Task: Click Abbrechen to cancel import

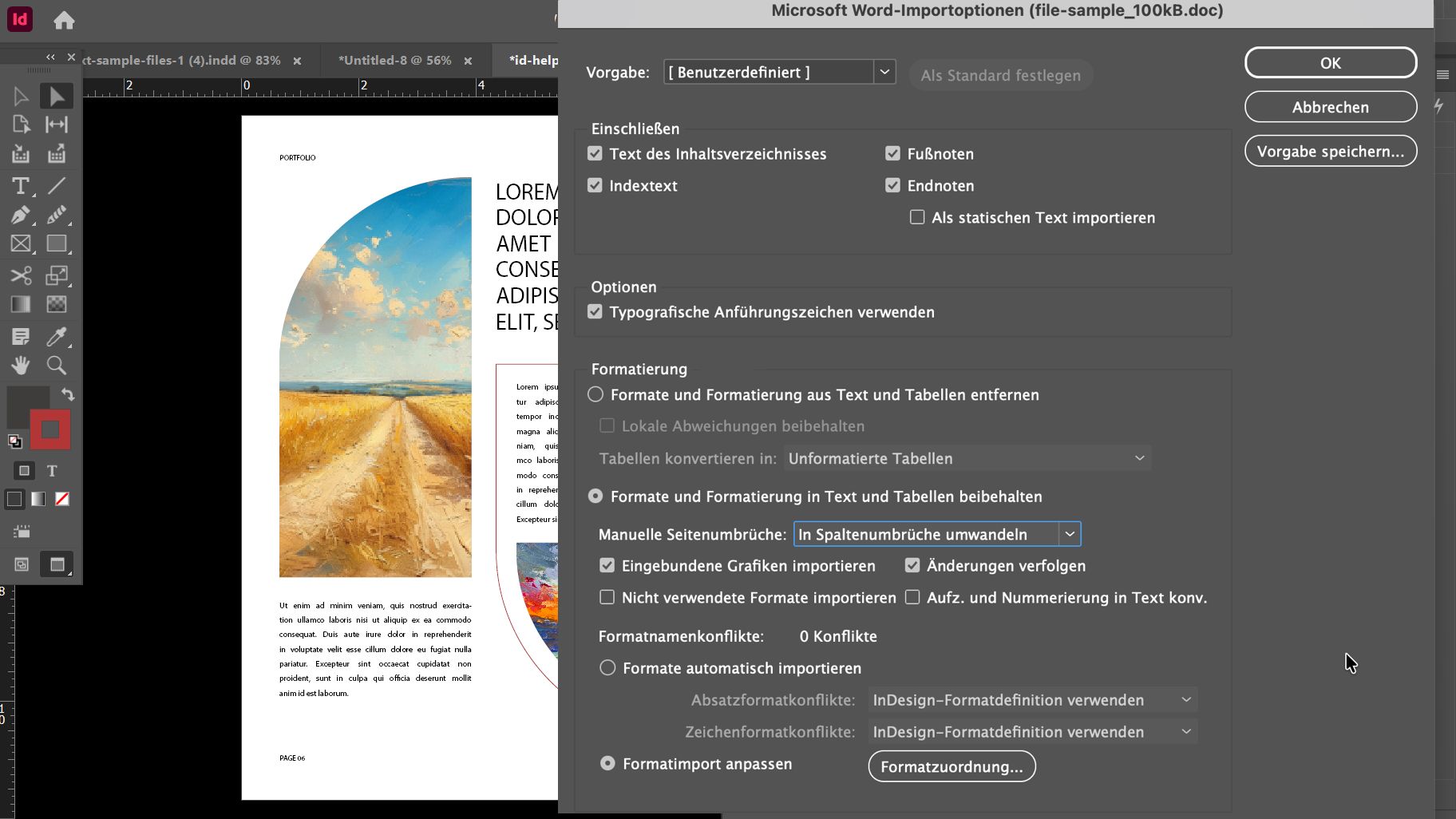Action: (x=1331, y=107)
